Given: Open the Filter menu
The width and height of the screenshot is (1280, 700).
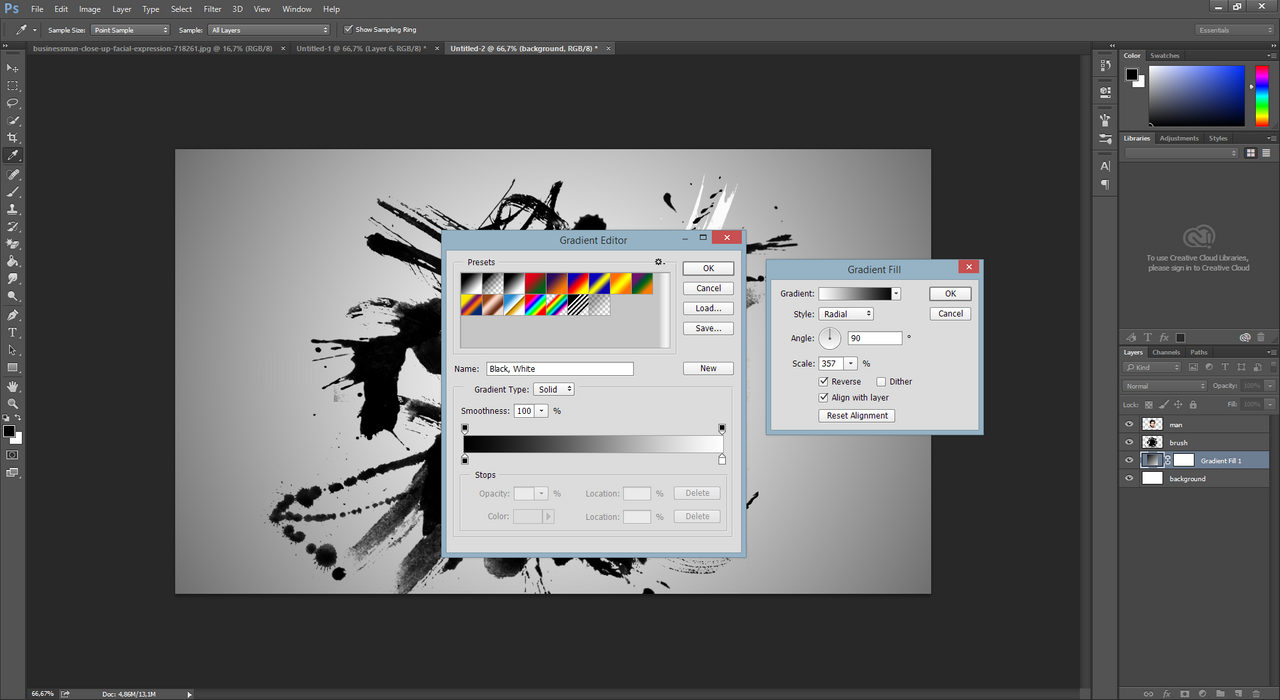Looking at the screenshot, I should click(212, 9).
